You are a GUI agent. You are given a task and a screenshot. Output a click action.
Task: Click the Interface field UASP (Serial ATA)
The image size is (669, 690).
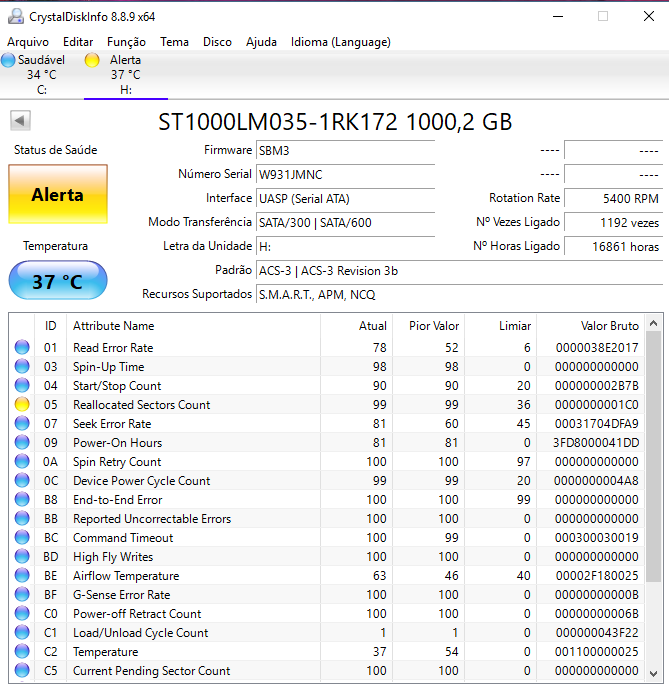pyautogui.click(x=346, y=198)
